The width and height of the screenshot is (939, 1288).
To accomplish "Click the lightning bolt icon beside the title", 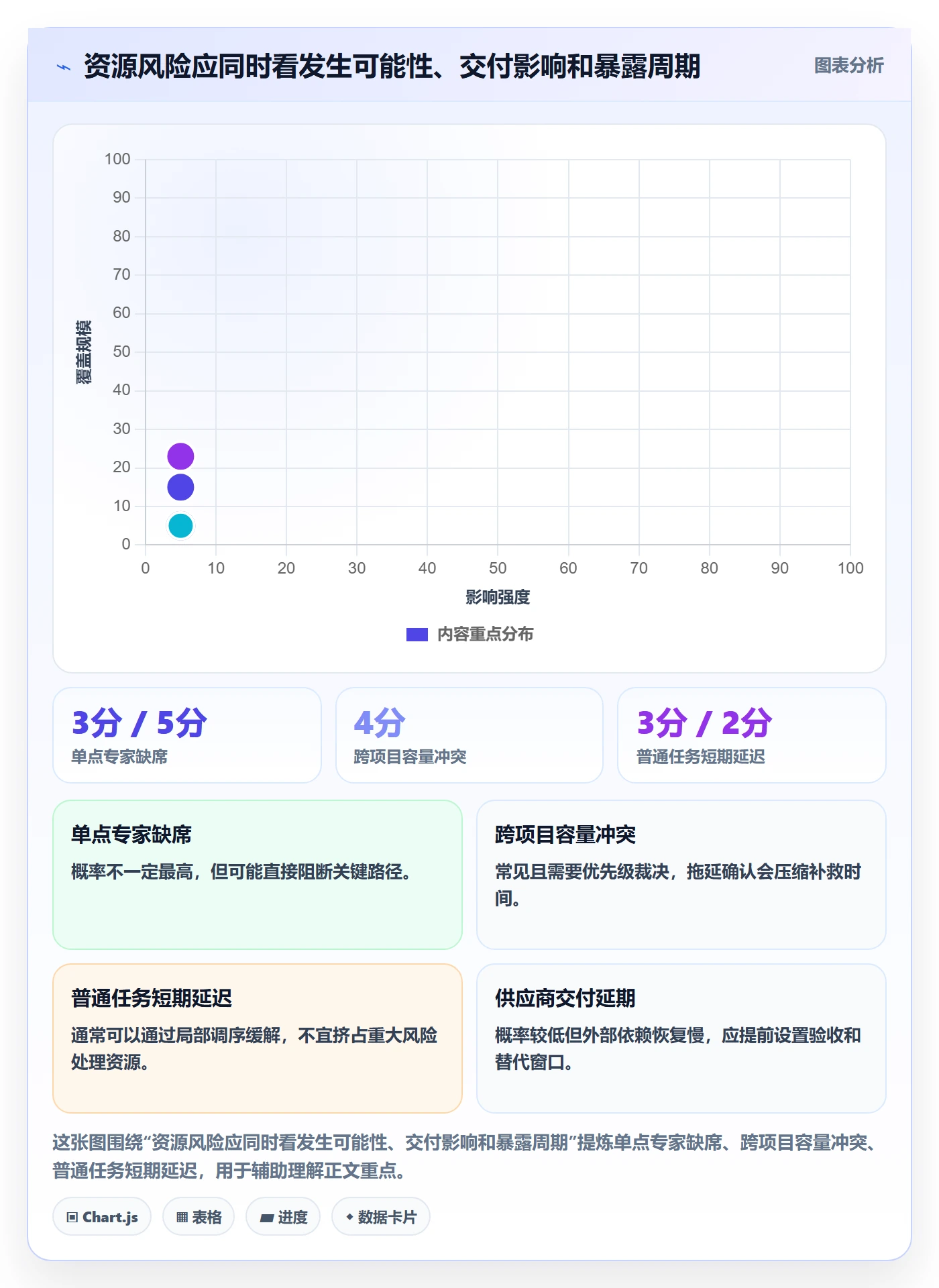I will click(x=64, y=67).
